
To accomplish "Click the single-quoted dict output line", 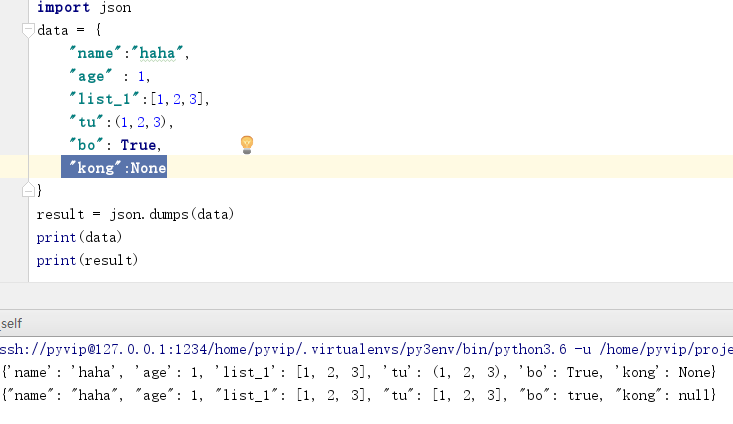I will (359, 372).
